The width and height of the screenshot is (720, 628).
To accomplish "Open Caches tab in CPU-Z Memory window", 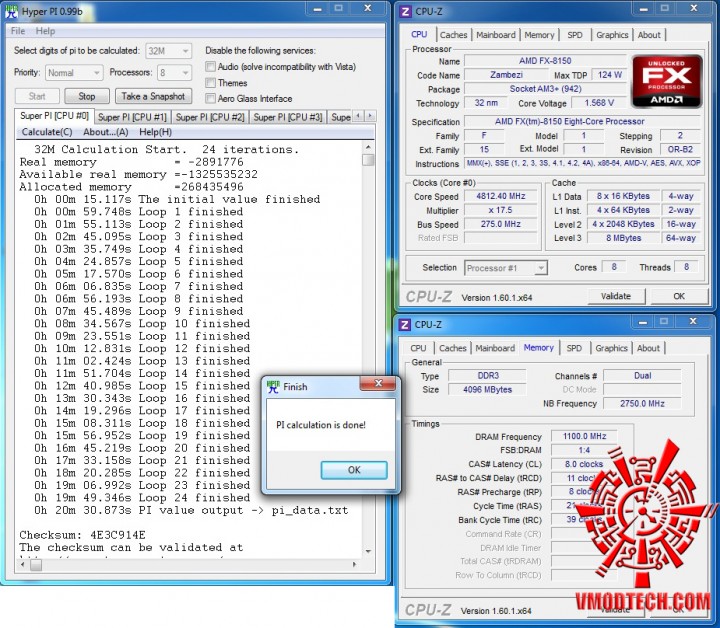I will [x=452, y=348].
